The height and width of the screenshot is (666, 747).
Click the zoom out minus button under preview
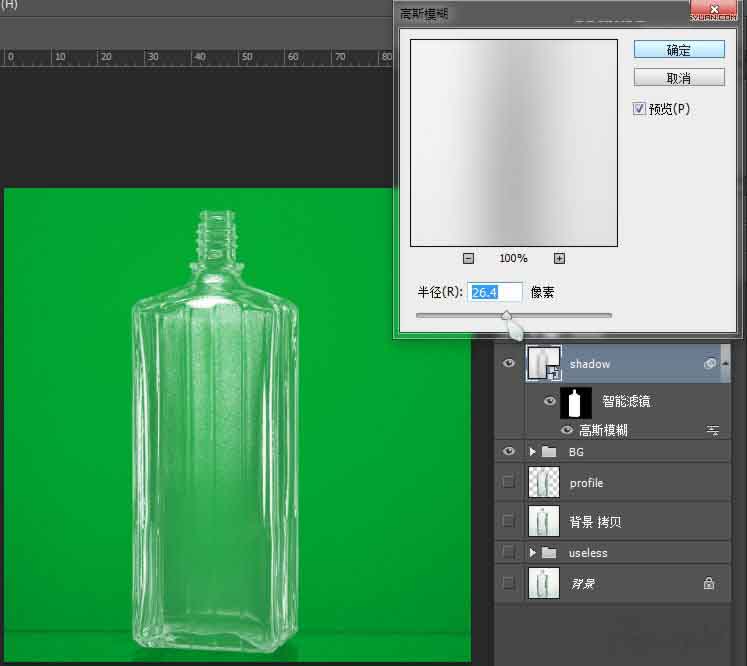pos(468,258)
